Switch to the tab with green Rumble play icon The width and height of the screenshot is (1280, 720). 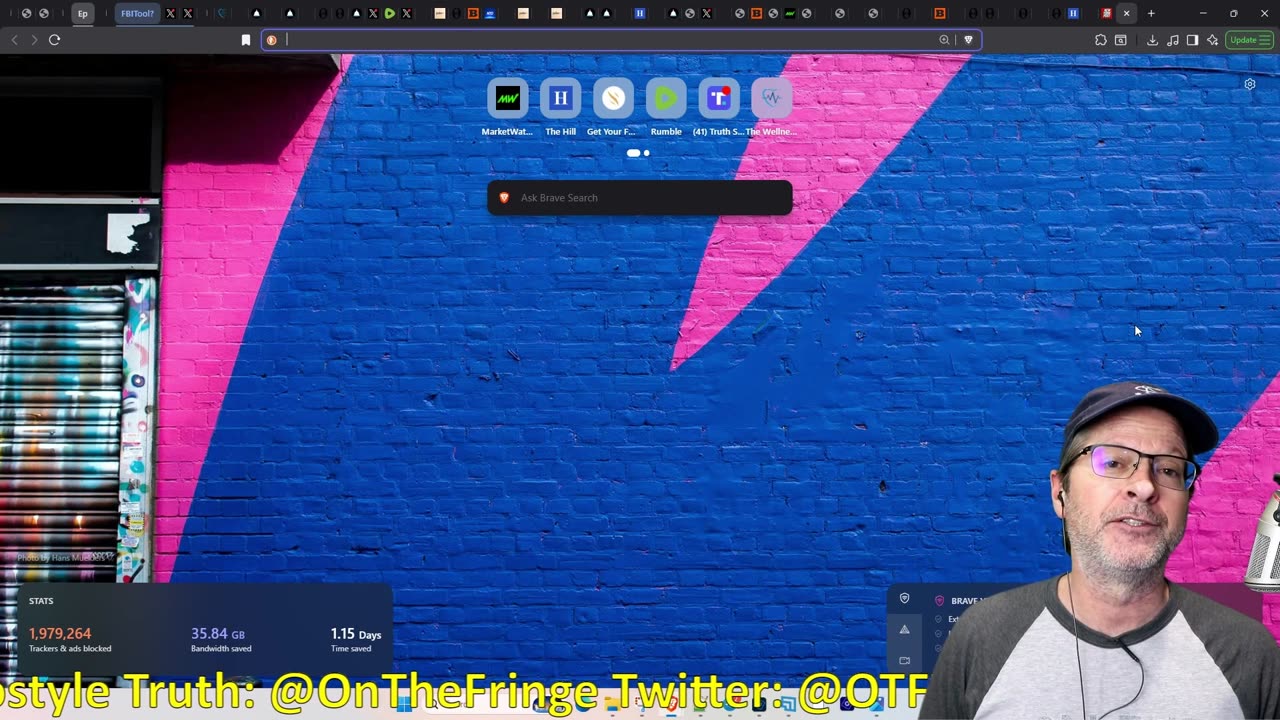click(389, 13)
